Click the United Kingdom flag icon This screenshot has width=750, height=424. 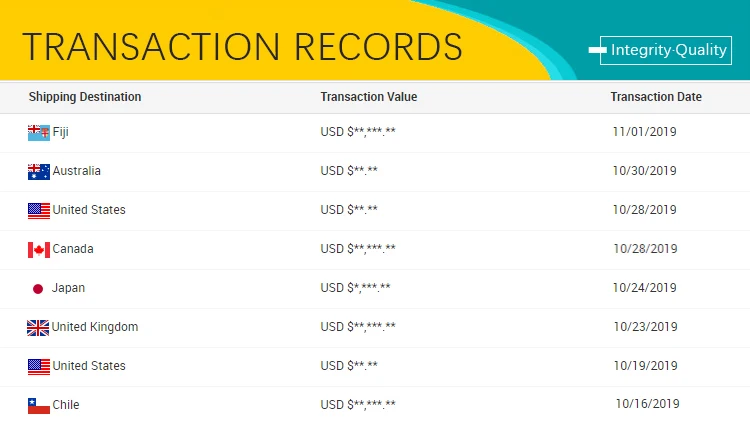pyautogui.click(x=38, y=328)
